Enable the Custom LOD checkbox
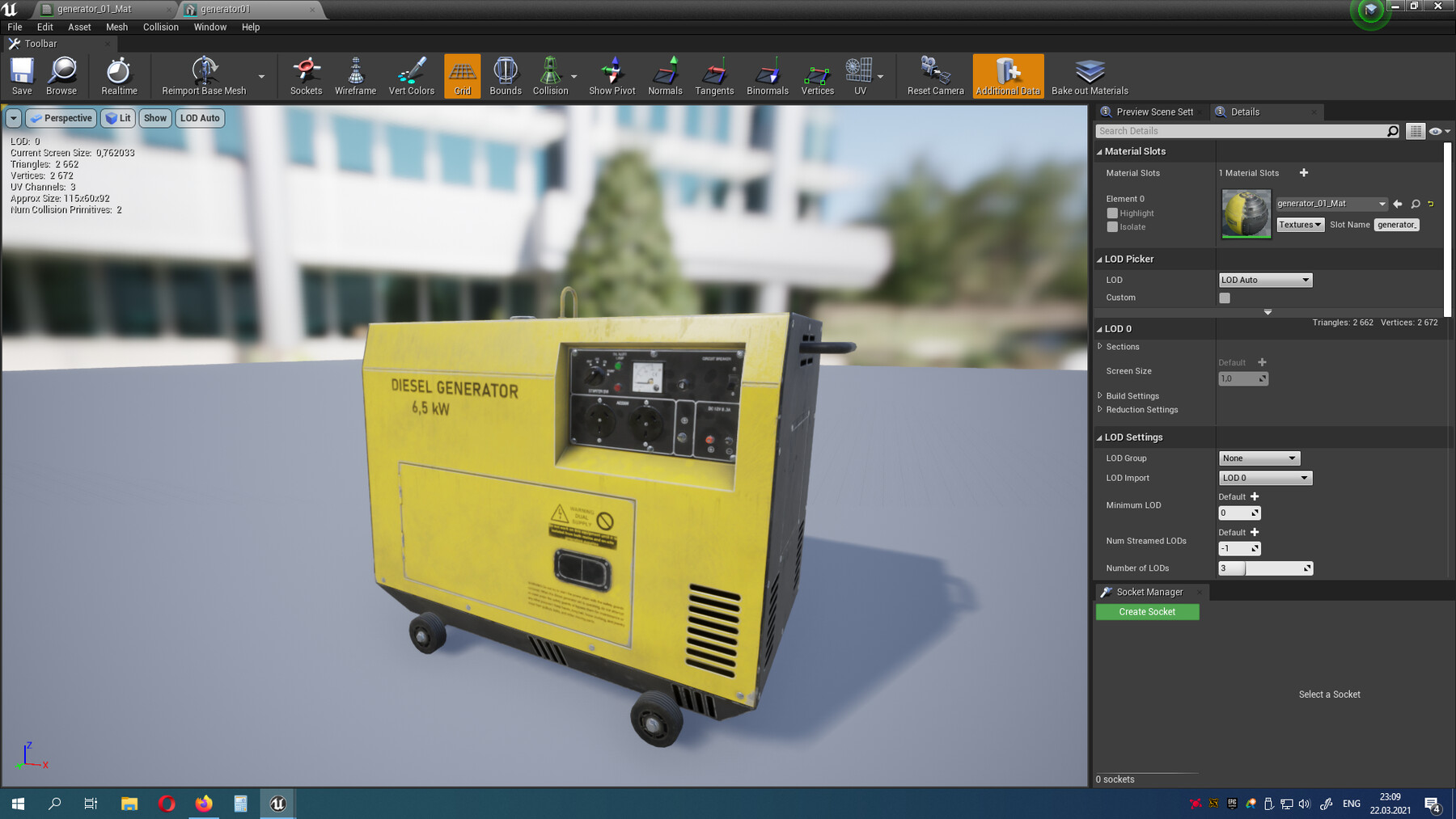The height and width of the screenshot is (819, 1456). tap(1224, 298)
